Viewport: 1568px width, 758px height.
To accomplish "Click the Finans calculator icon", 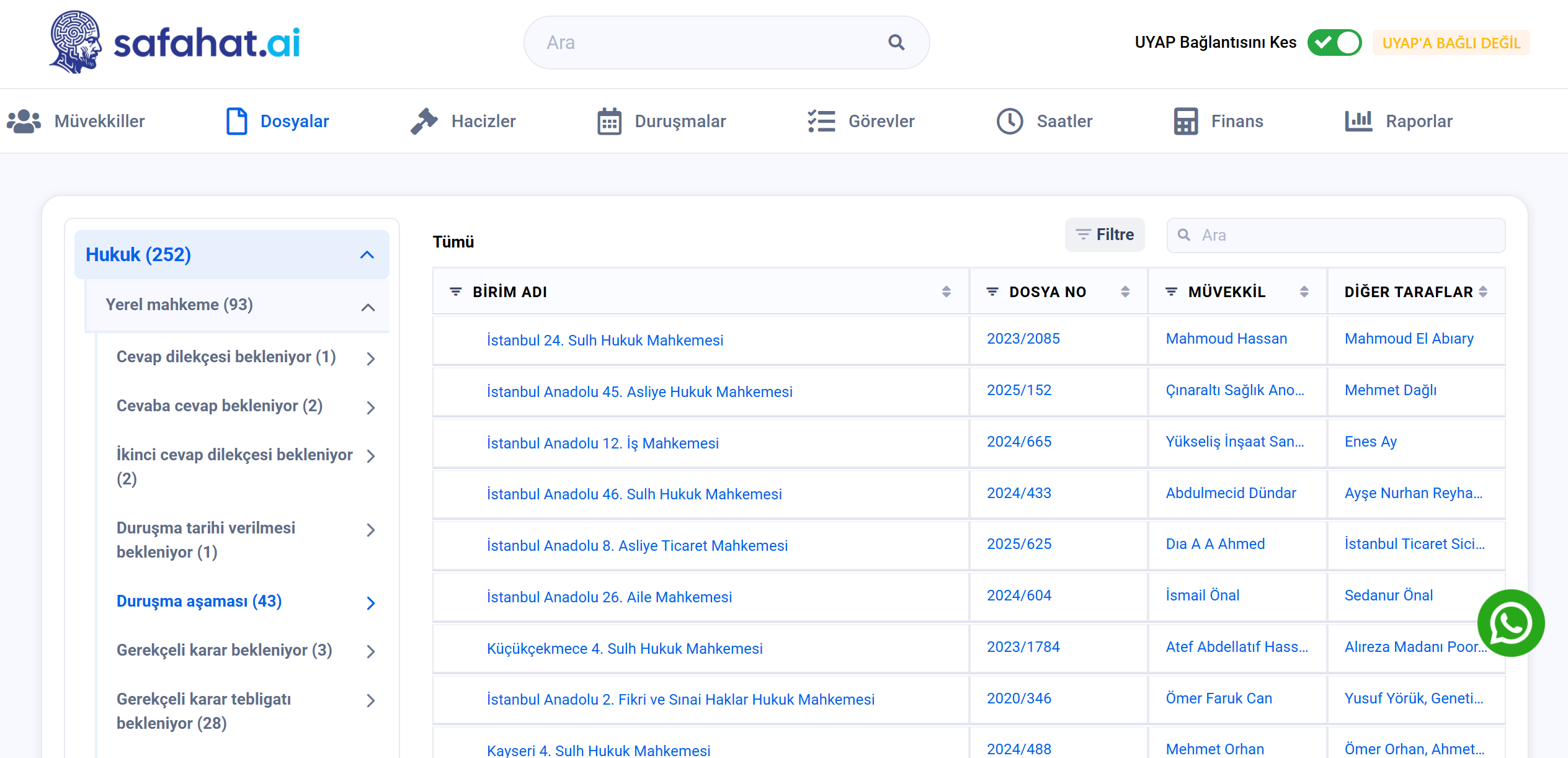I will (1185, 121).
